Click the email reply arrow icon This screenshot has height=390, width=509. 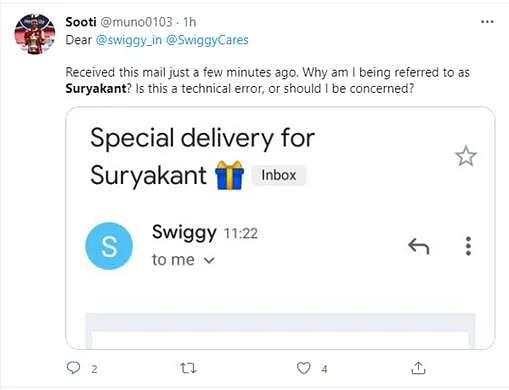419,246
